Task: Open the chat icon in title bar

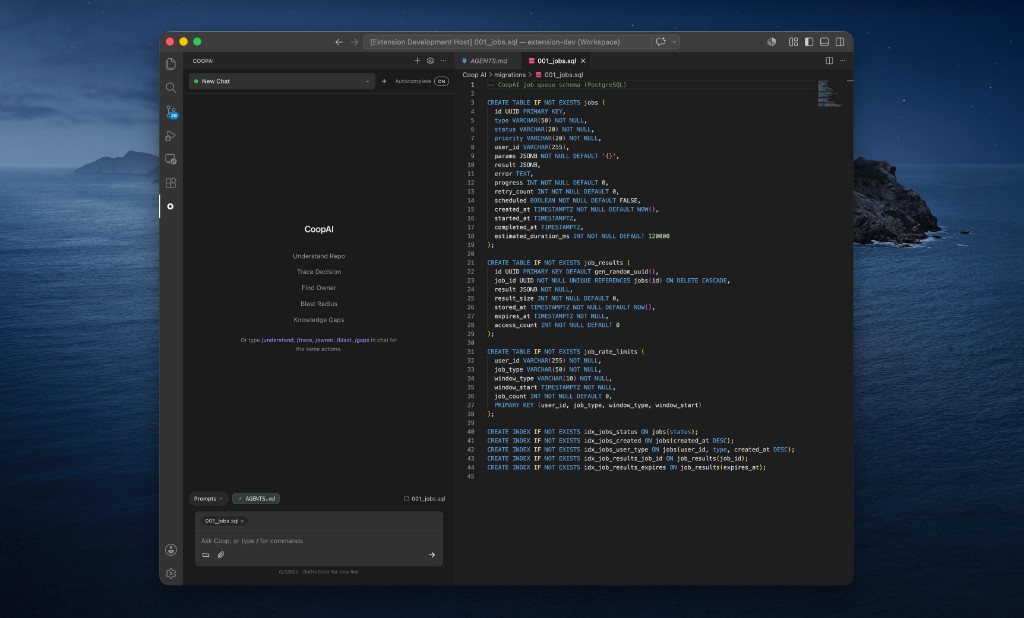Action: click(x=661, y=42)
